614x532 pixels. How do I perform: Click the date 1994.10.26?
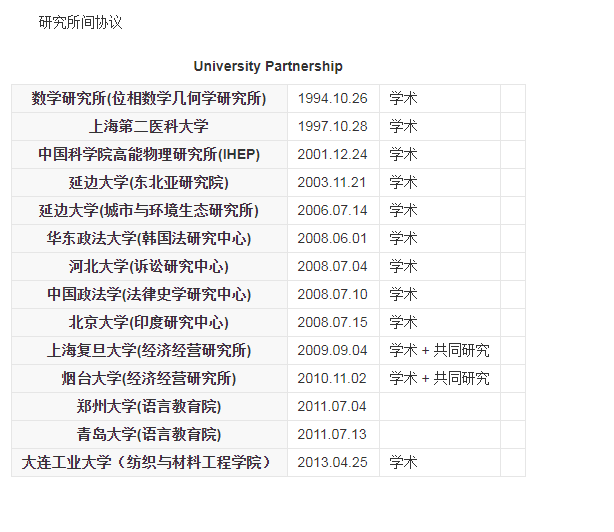(x=332, y=98)
